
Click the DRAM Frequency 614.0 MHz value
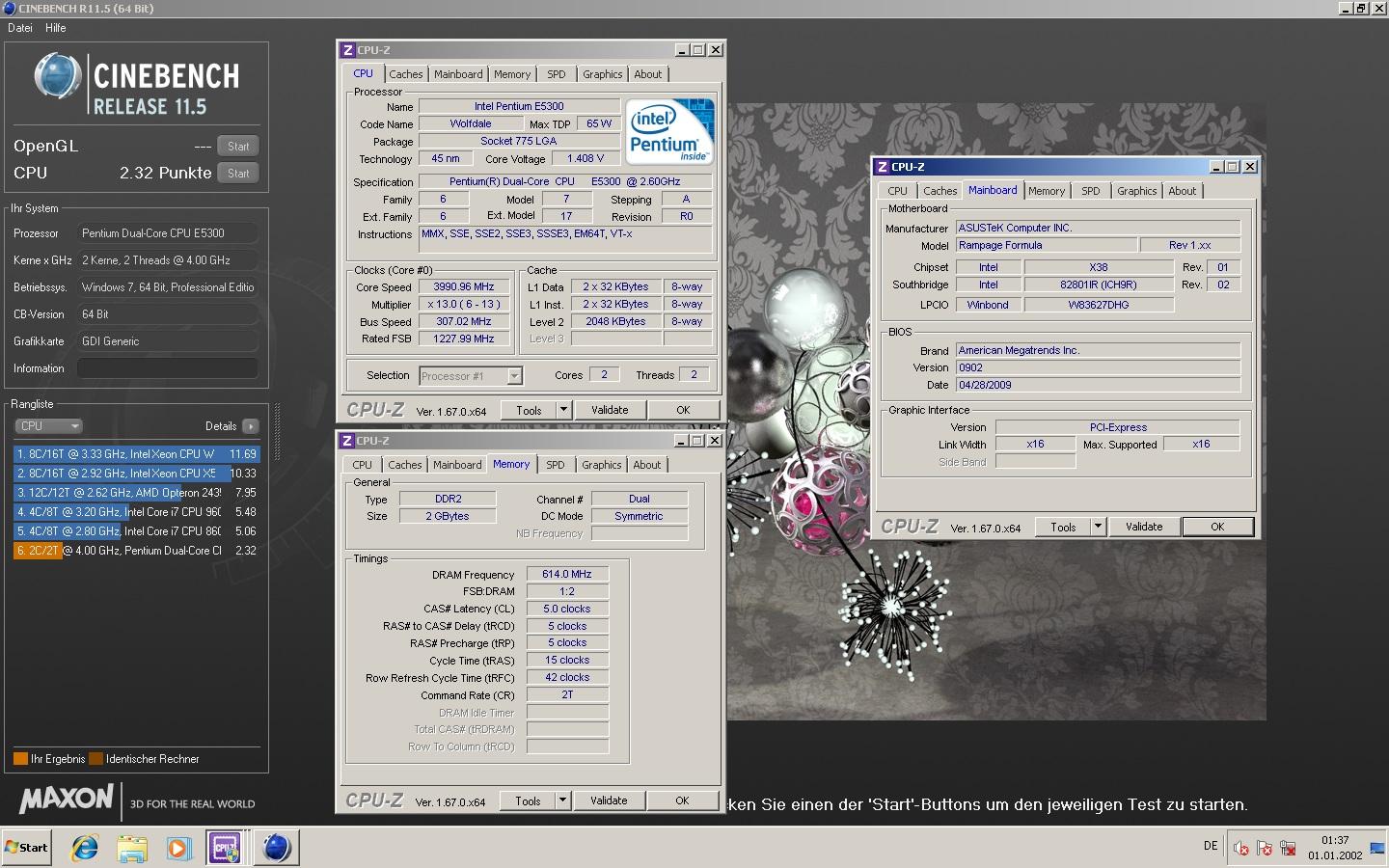pyautogui.click(x=567, y=575)
